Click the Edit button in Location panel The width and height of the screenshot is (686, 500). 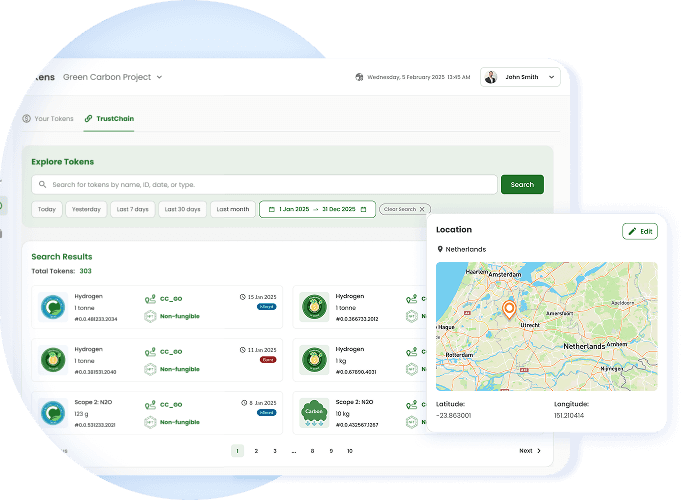pos(640,231)
